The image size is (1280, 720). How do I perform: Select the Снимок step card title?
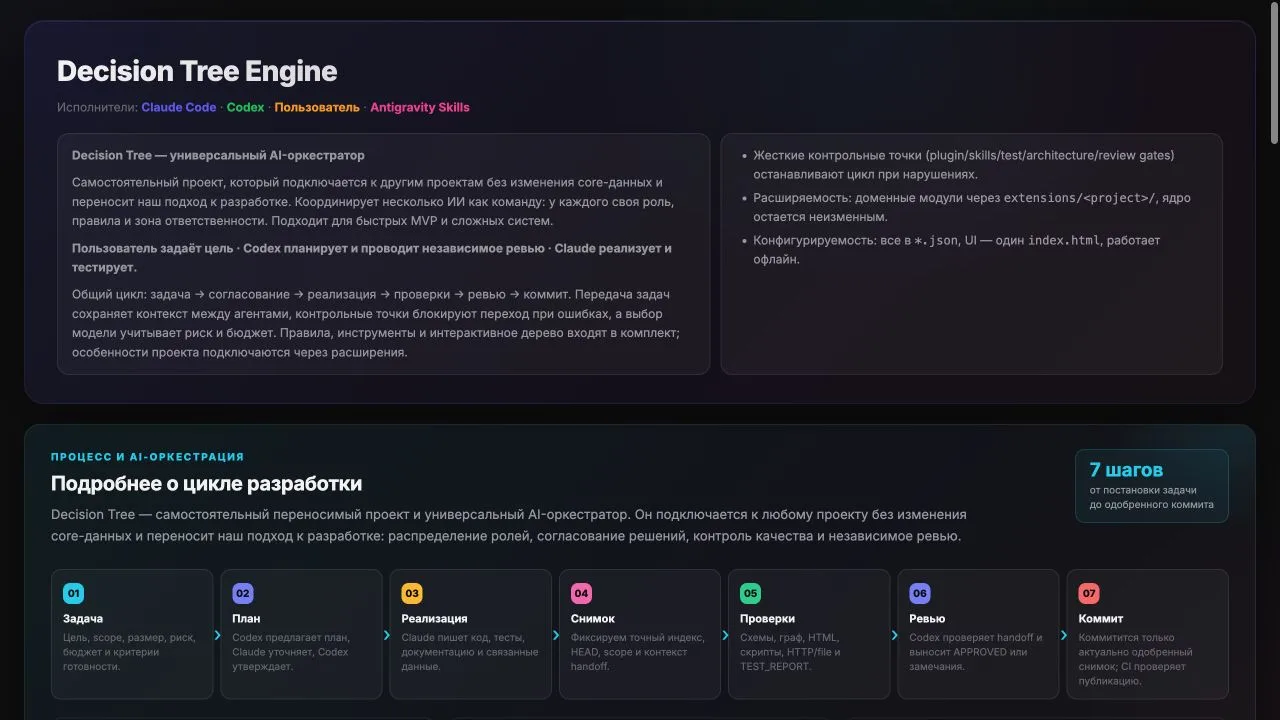[593, 619]
